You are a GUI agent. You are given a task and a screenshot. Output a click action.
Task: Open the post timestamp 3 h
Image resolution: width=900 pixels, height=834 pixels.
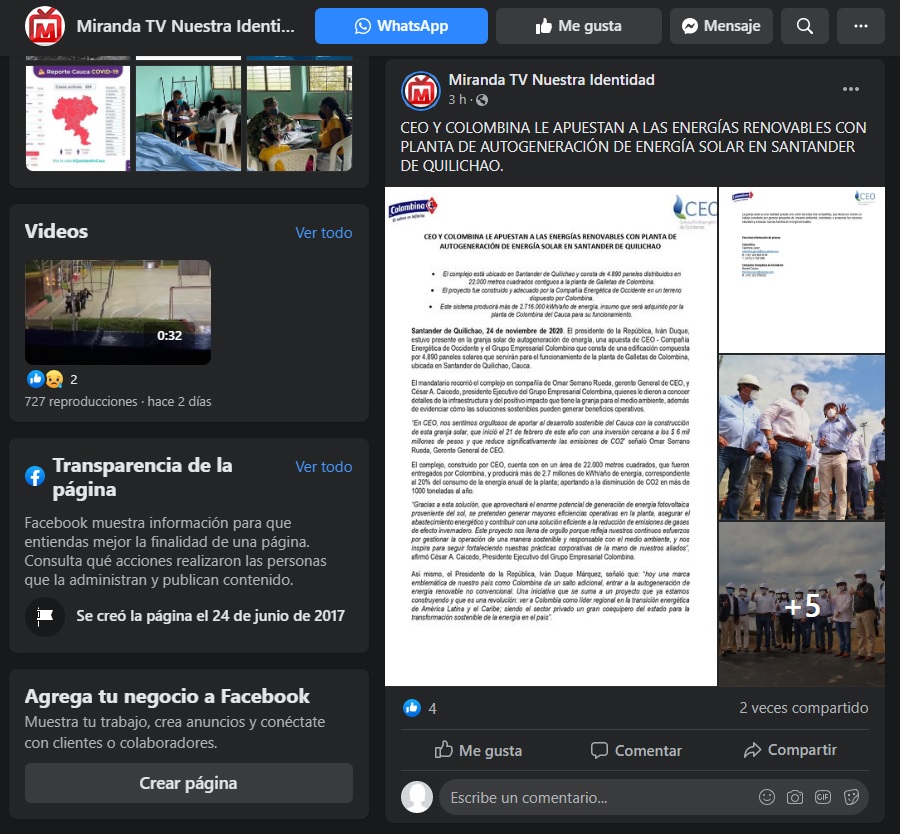tap(457, 100)
